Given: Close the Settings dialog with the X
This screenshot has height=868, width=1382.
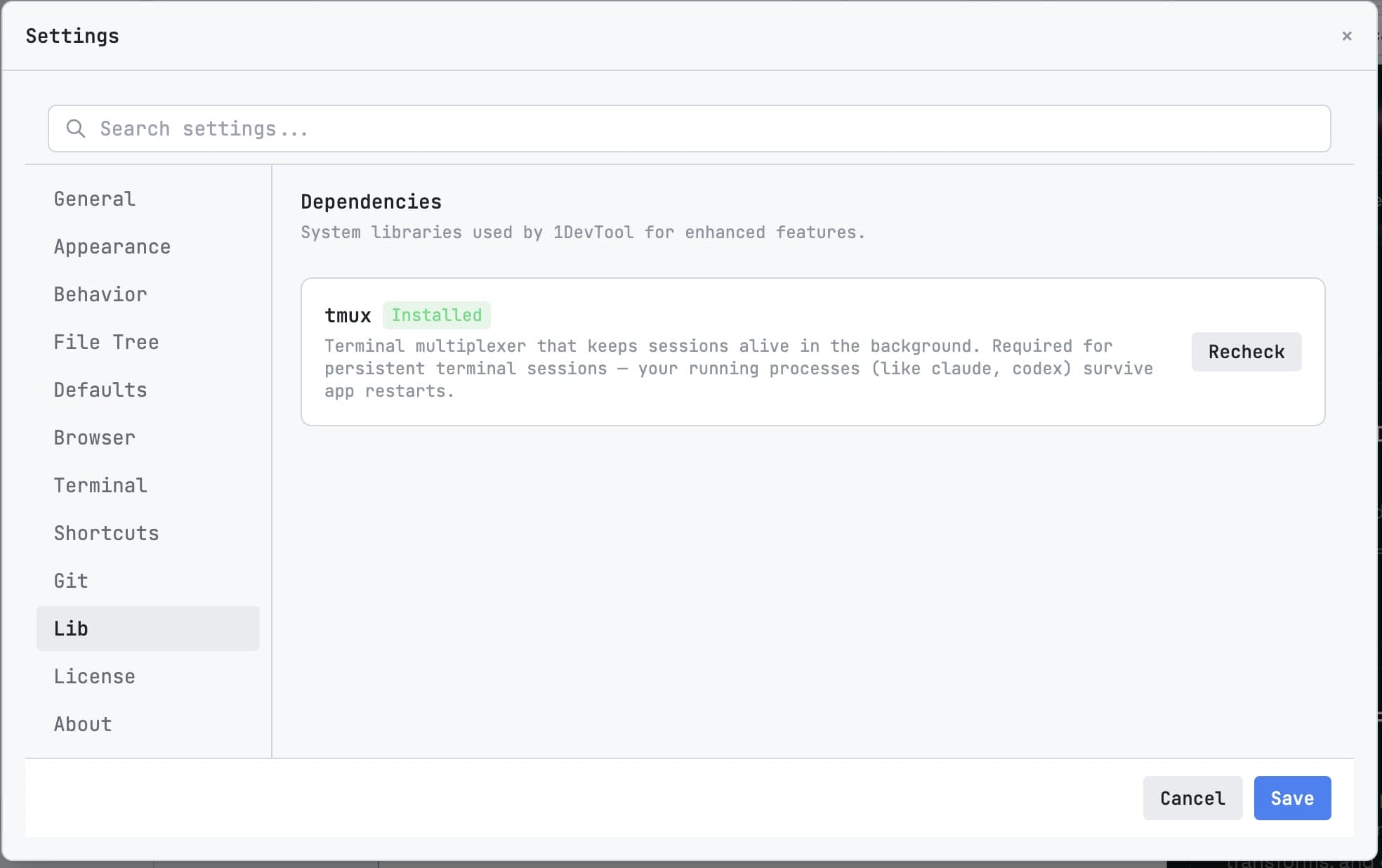Looking at the screenshot, I should click(1347, 36).
